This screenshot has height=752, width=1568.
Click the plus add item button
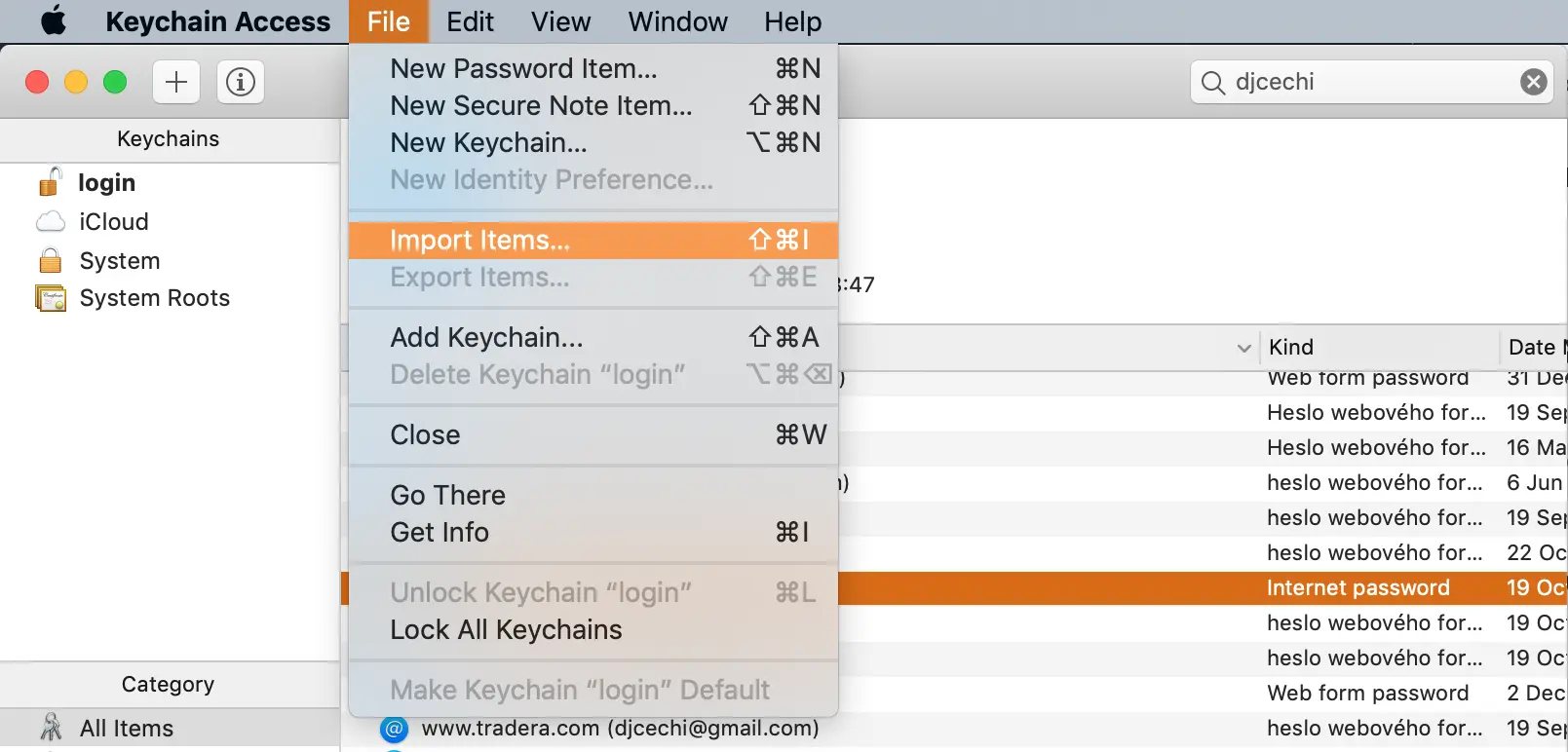coord(176,82)
